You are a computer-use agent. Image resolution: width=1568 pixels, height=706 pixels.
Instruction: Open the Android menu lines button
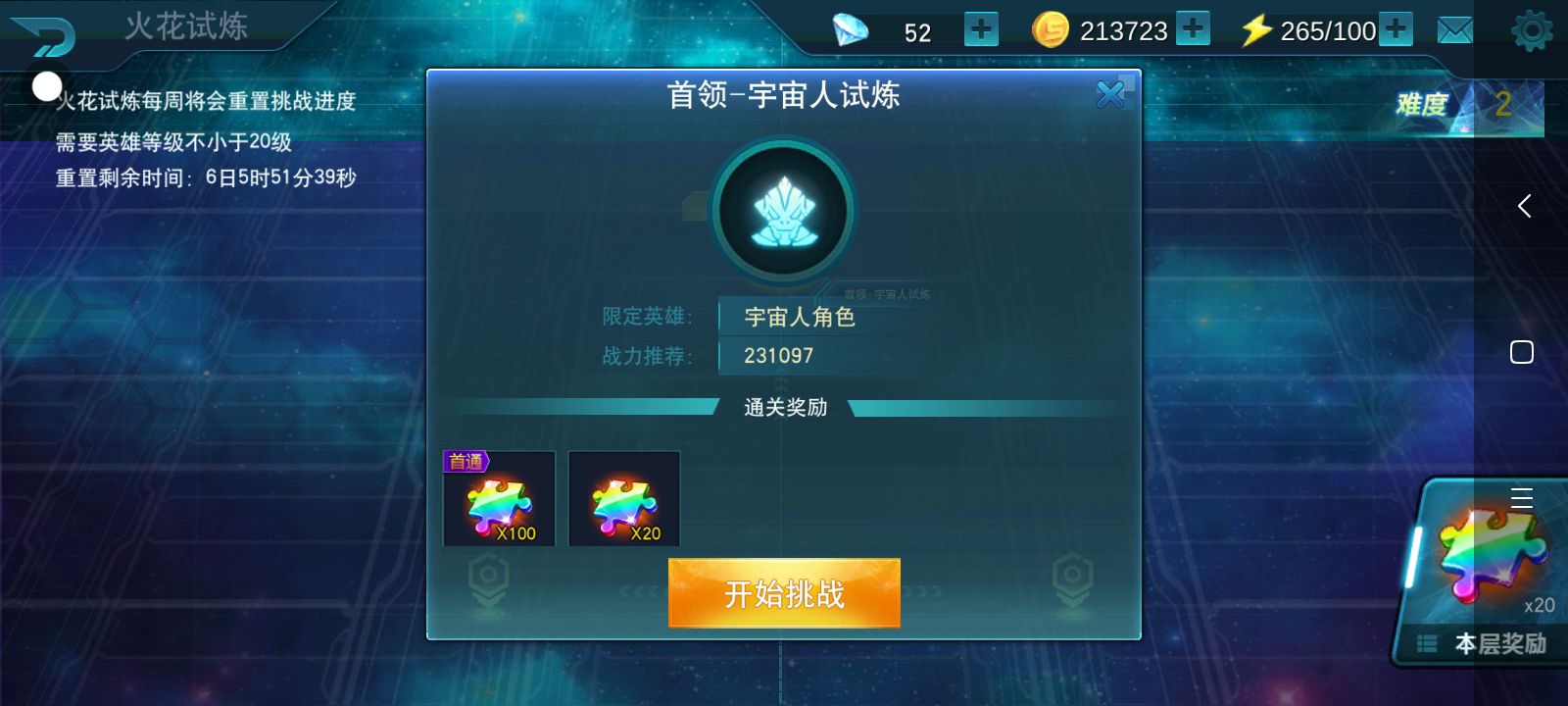click(1522, 497)
